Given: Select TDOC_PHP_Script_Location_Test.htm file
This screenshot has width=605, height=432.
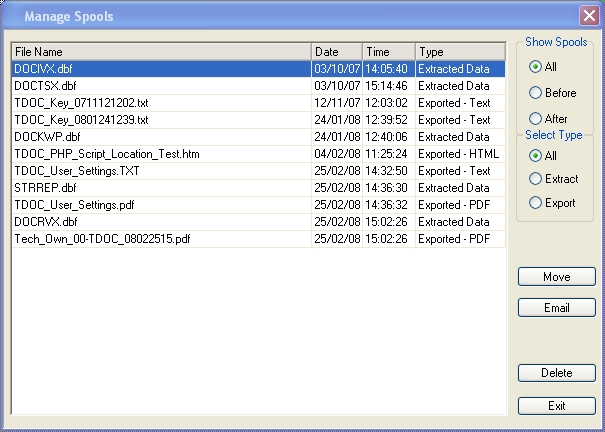Looking at the screenshot, I should coord(259,154).
